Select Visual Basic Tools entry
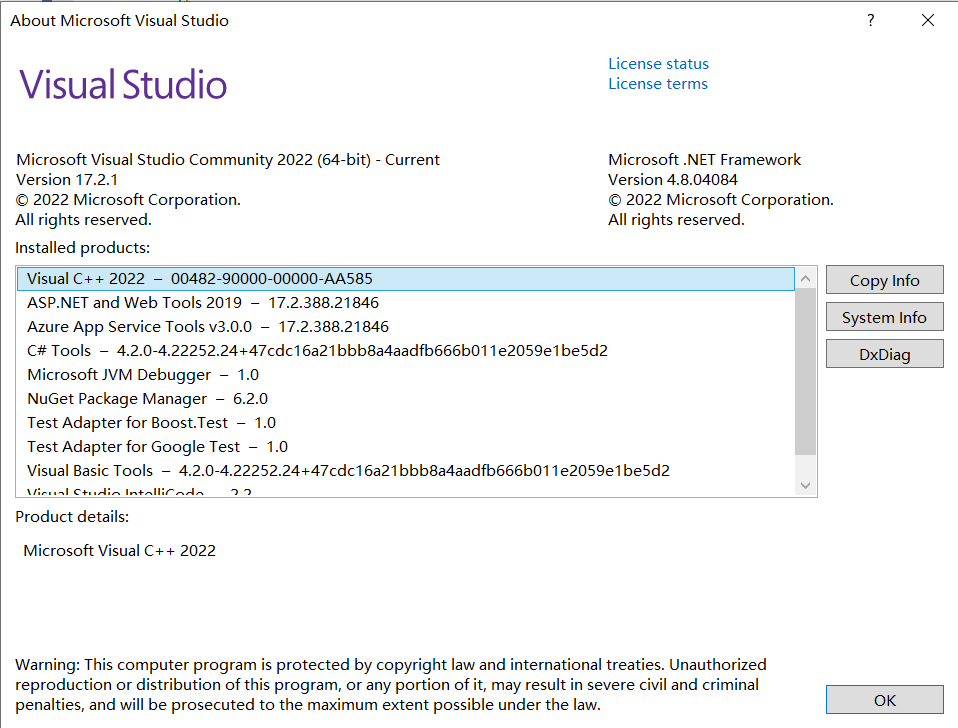 [x=200, y=470]
